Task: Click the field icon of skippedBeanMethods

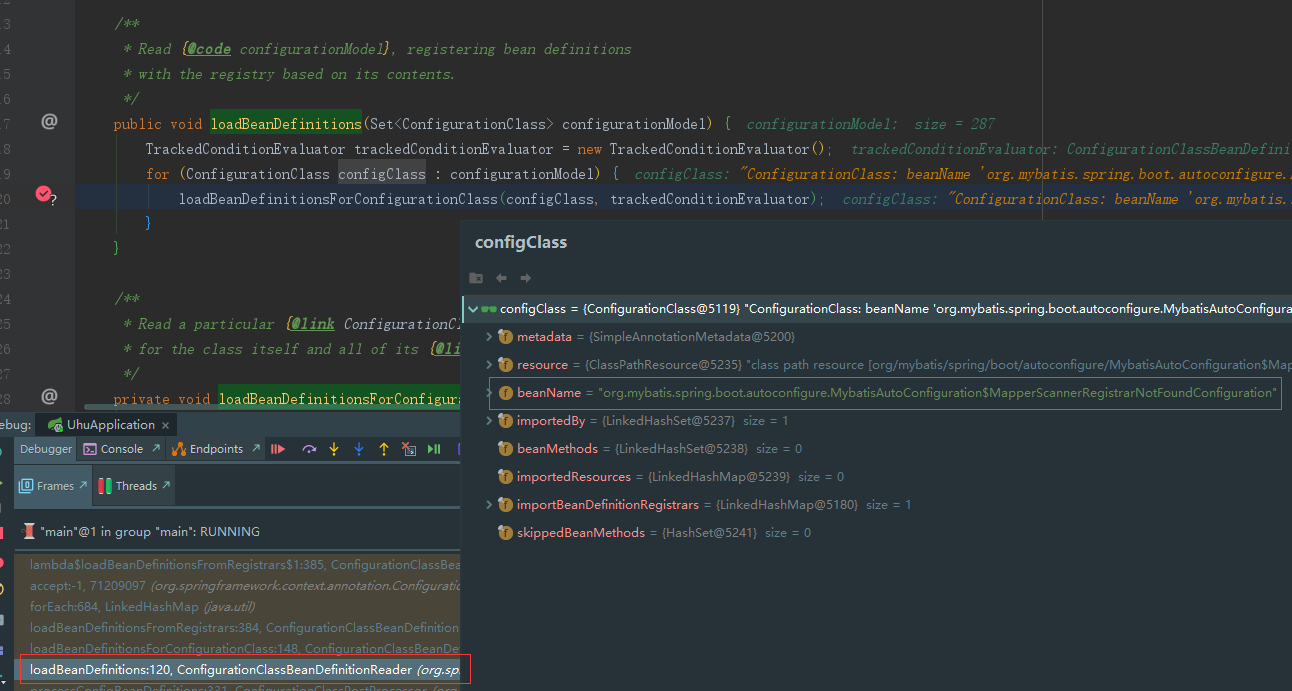Action: (x=506, y=533)
